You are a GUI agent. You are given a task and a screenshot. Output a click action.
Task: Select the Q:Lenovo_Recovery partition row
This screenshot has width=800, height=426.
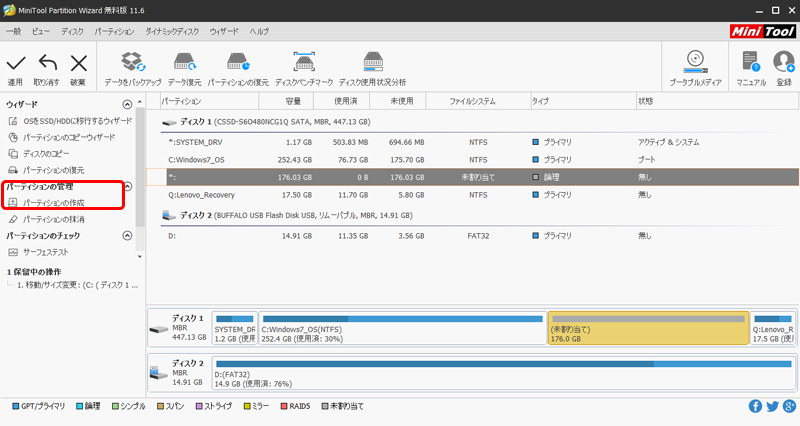(472, 195)
